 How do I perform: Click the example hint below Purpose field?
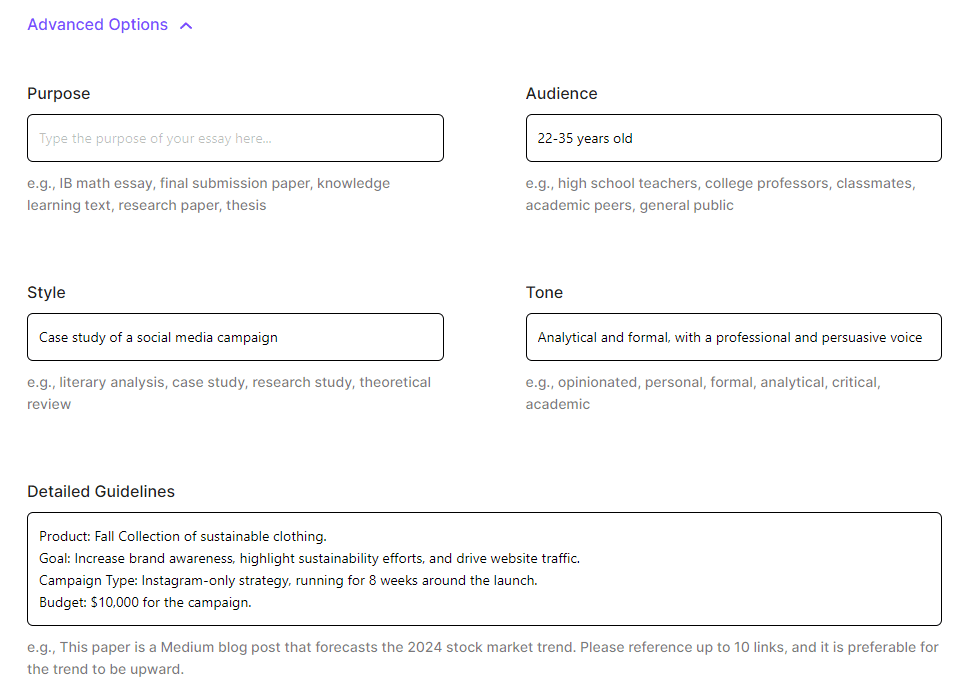208,194
